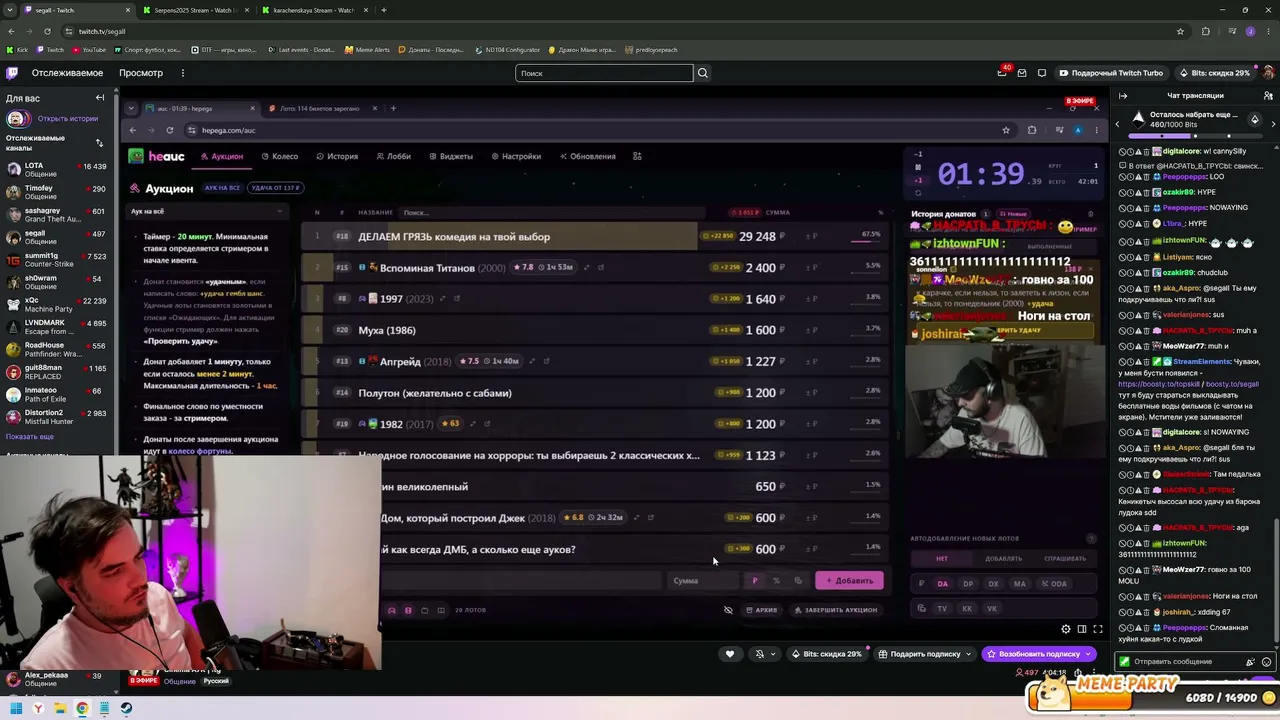This screenshot has height=720, width=1280.
Task: Open chat settings gear under the stream
Action: click(x=1066, y=629)
